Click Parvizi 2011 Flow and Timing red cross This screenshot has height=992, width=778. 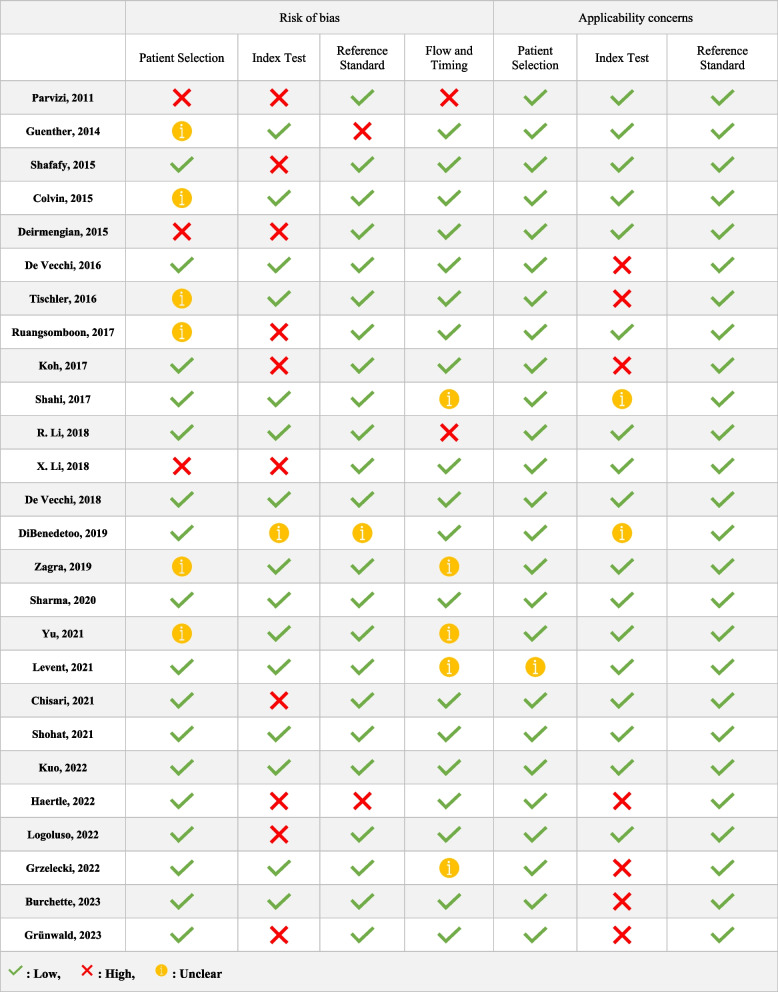449,97
